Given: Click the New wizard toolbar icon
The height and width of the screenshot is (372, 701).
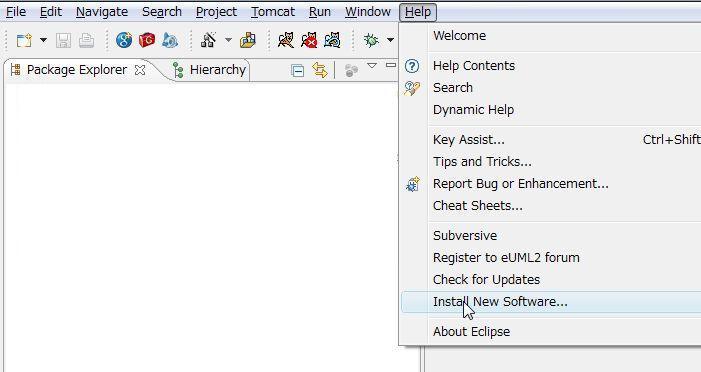Looking at the screenshot, I should coord(24,41).
